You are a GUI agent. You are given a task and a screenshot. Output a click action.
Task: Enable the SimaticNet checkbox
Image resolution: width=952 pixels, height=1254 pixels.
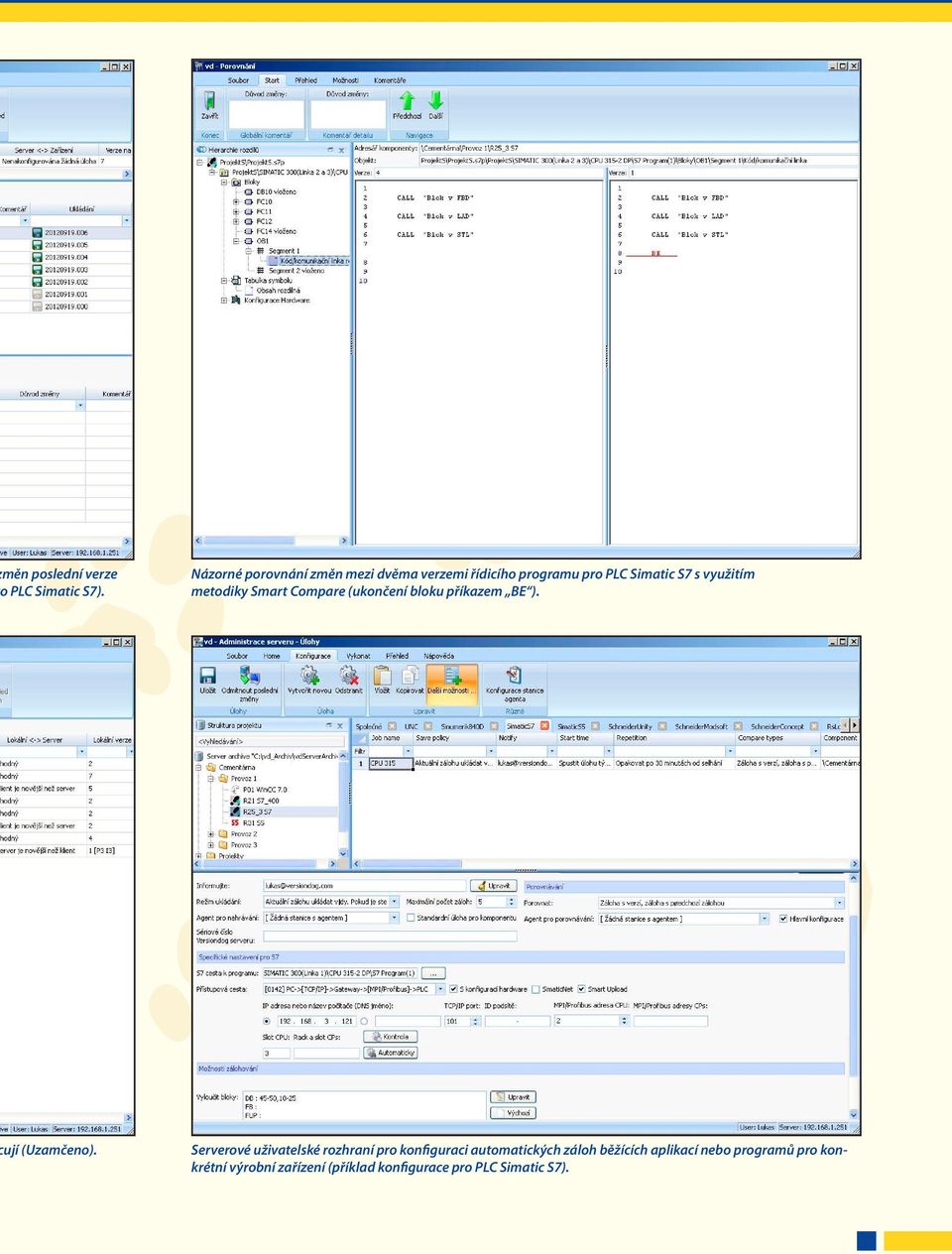(x=535, y=989)
